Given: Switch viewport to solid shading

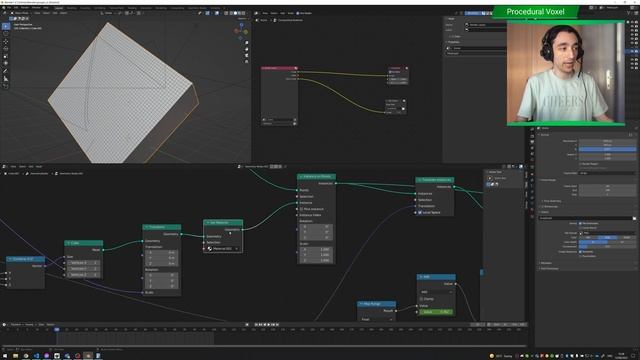Looking at the screenshot, I should click(235, 13).
